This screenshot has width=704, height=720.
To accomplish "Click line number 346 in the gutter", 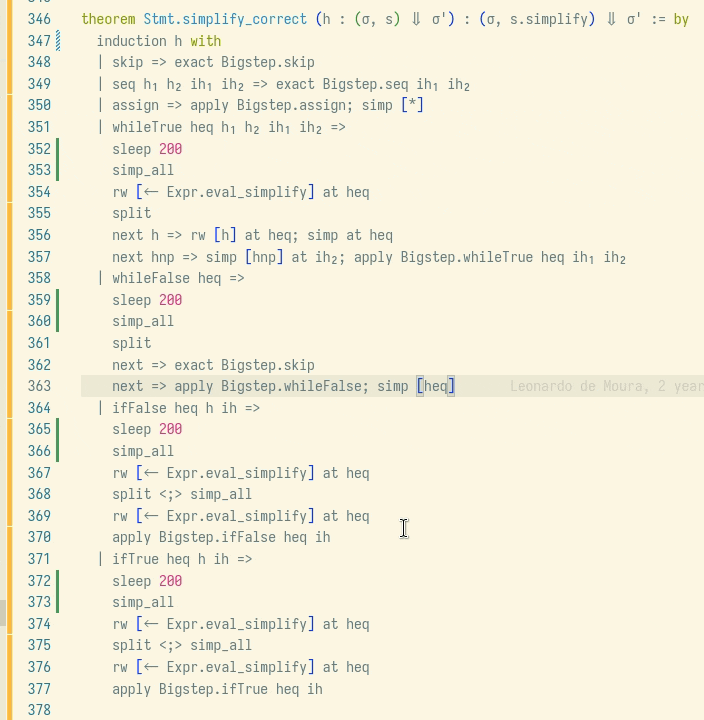I will click(x=39, y=19).
